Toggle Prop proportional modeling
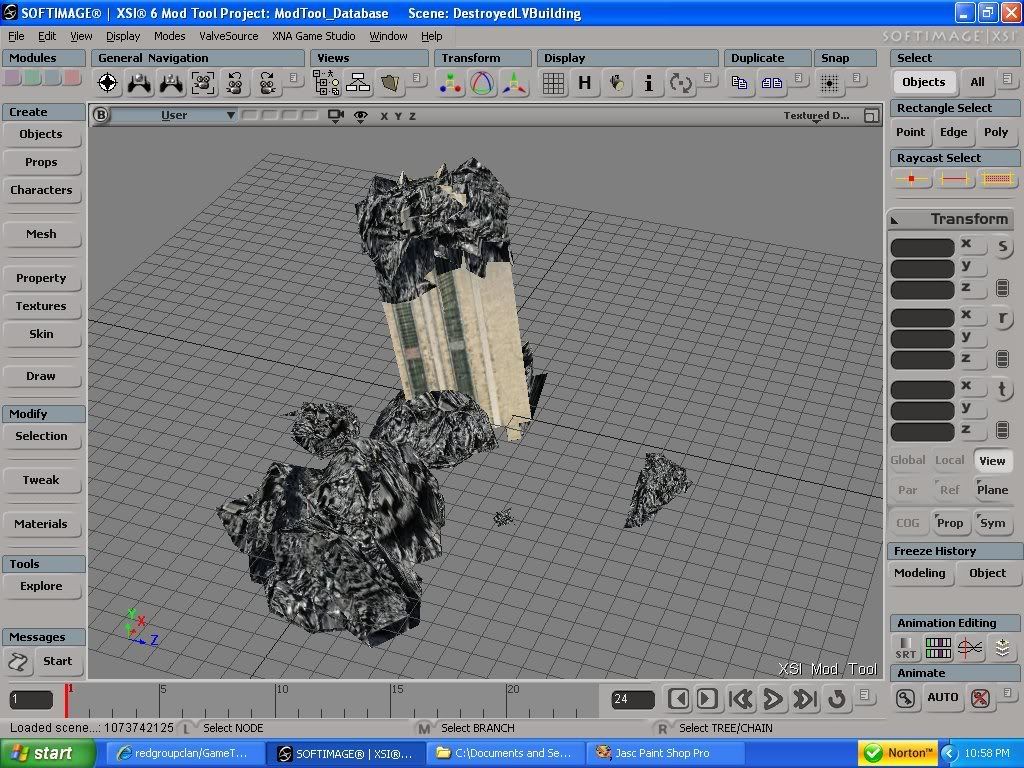The height and width of the screenshot is (768, 1024). pos(950,523)
